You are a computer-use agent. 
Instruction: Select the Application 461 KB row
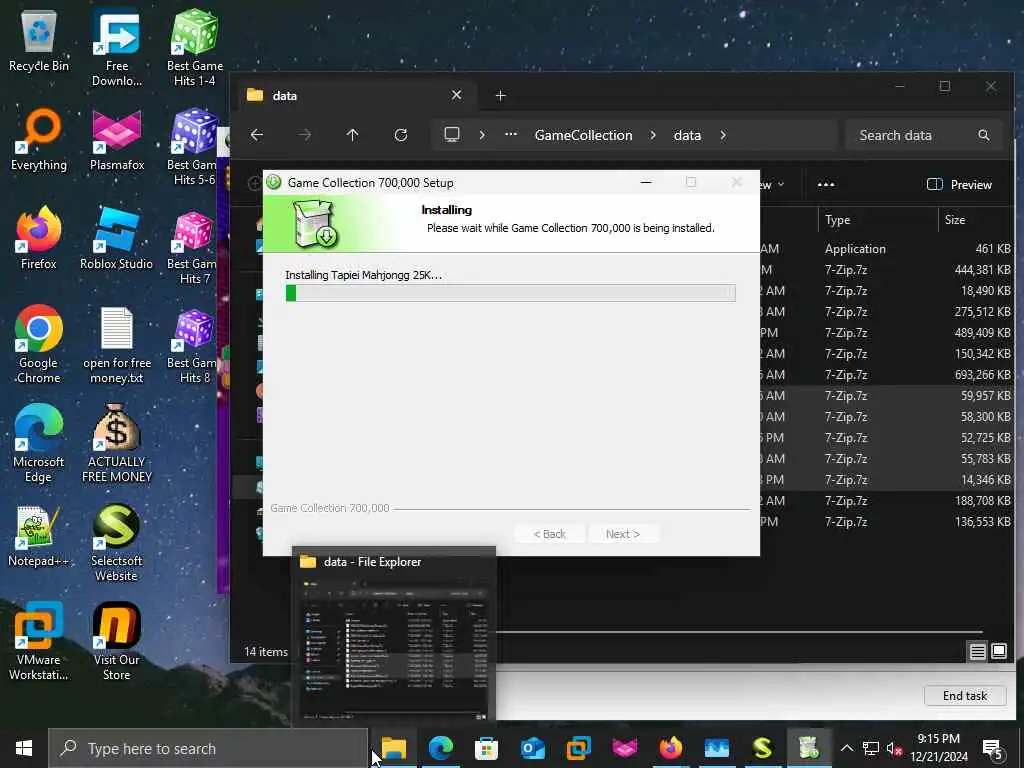coord(886,249)
